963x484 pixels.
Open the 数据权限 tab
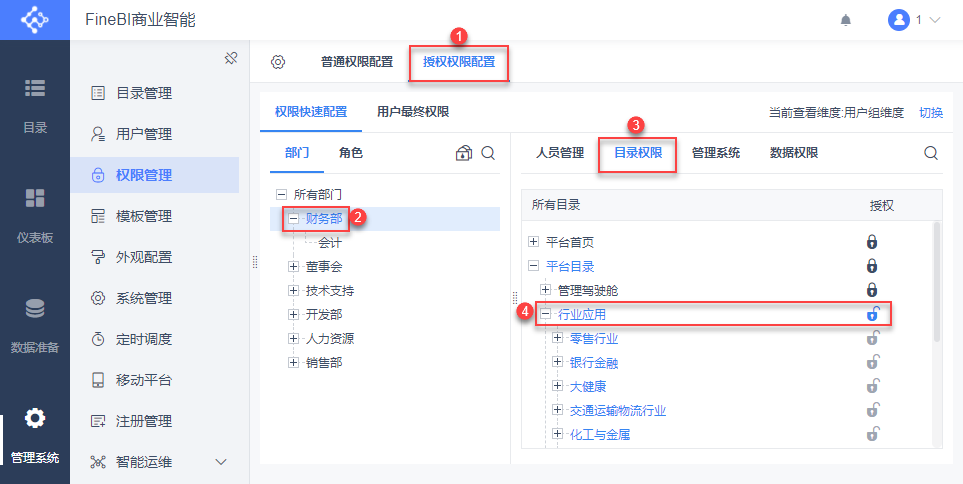(x=793, y=153)
